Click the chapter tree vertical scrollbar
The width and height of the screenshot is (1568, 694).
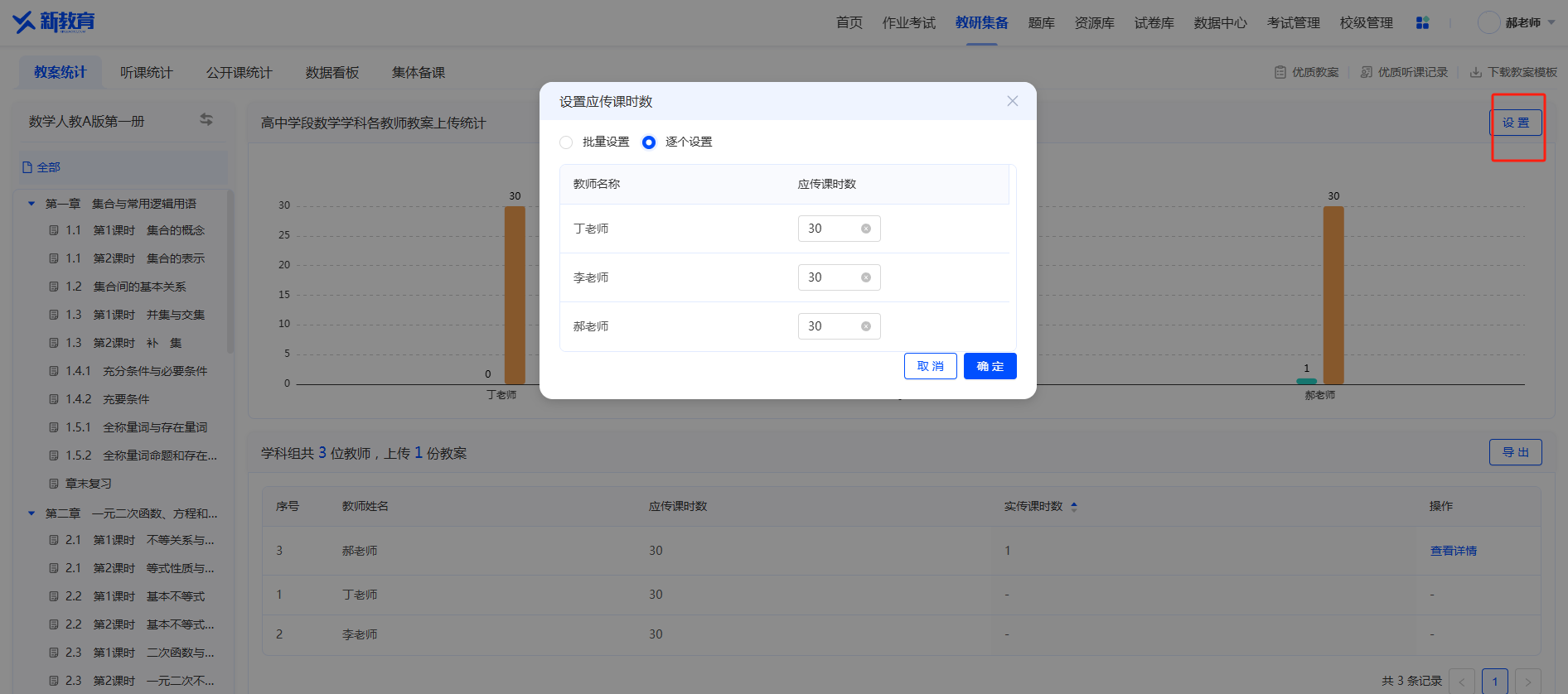coord(230,272)
